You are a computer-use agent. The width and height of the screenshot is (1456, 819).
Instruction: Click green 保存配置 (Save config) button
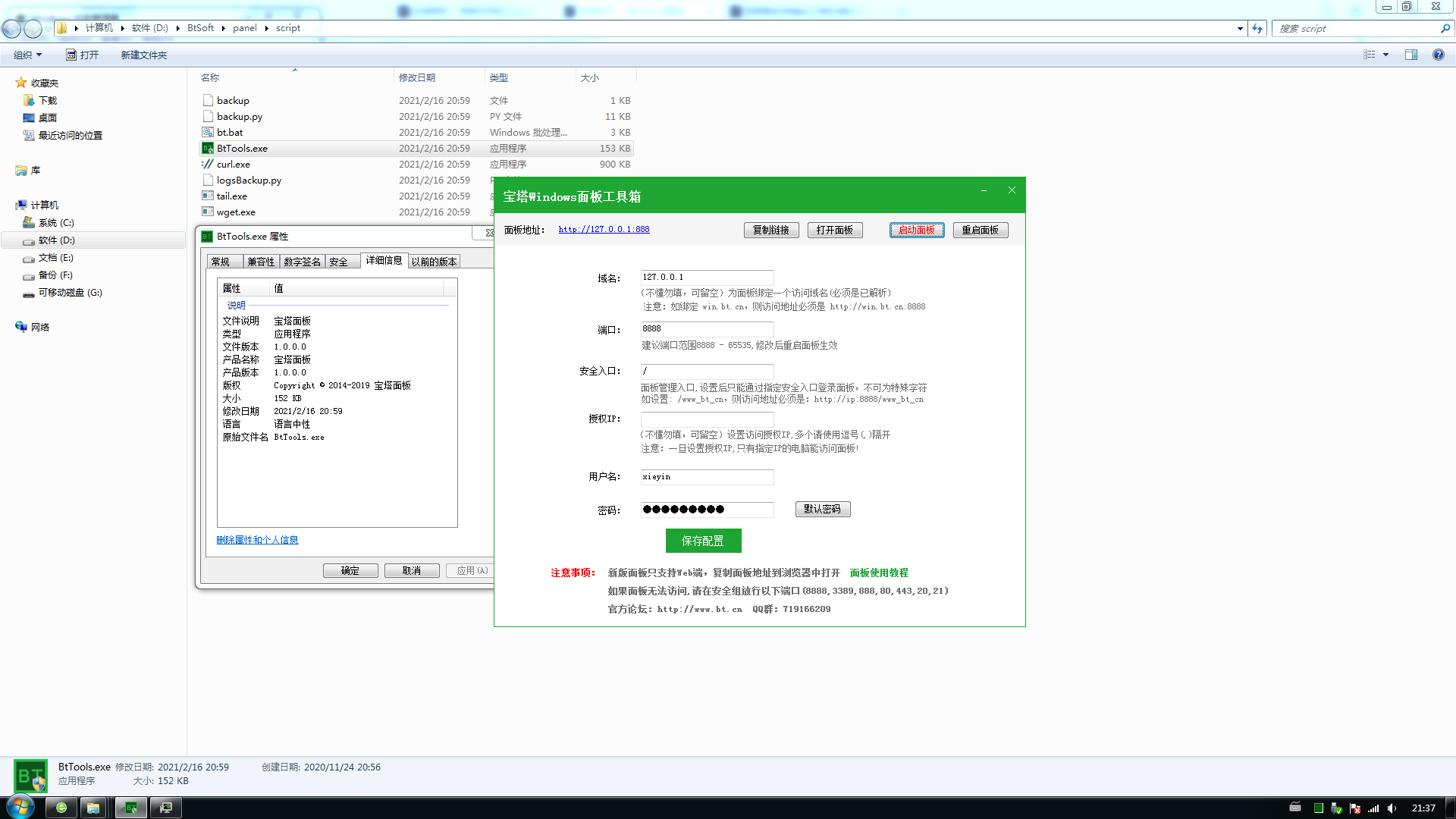point(703,541)
